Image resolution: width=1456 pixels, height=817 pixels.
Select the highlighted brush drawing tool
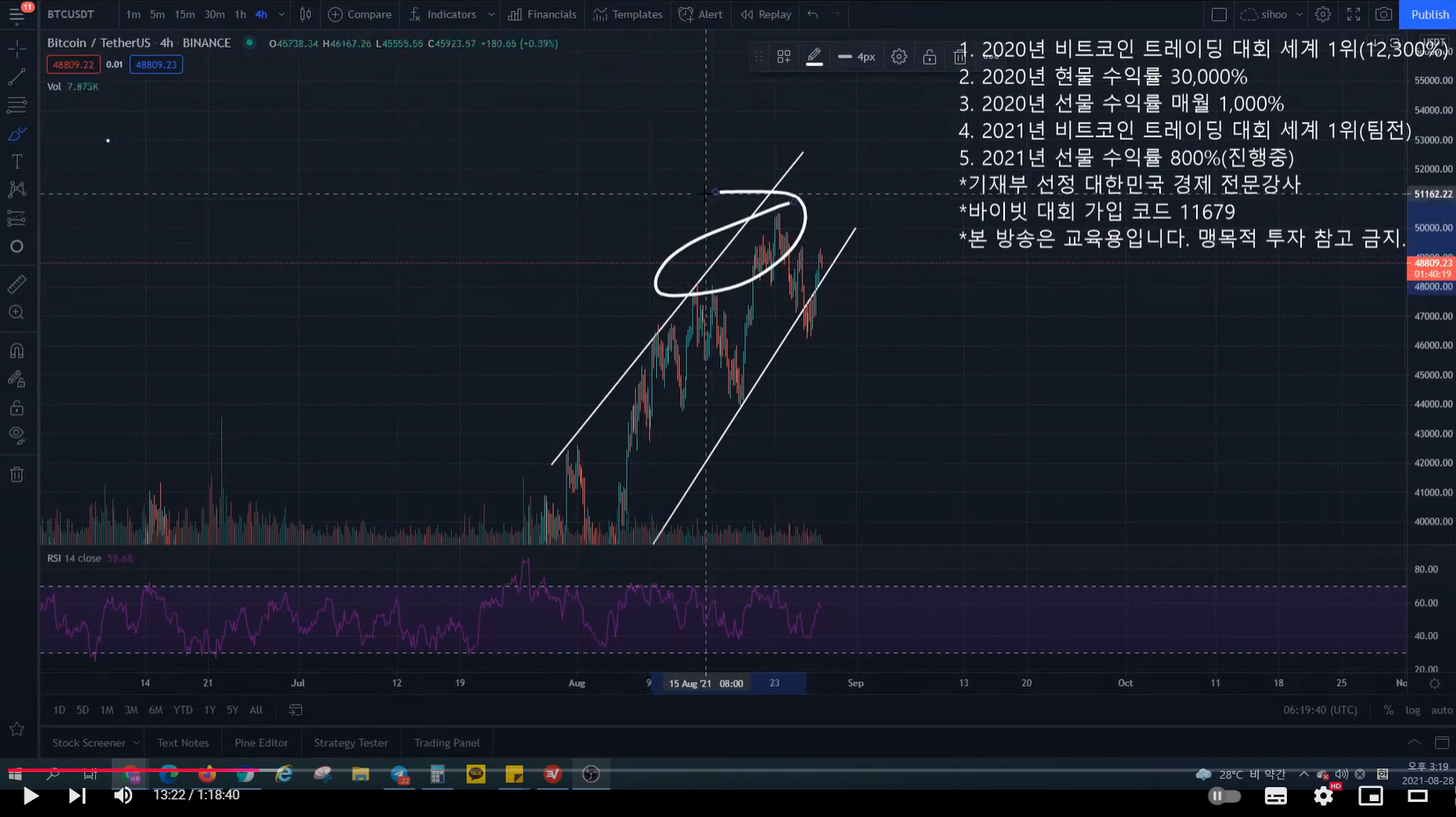[17, 134]
